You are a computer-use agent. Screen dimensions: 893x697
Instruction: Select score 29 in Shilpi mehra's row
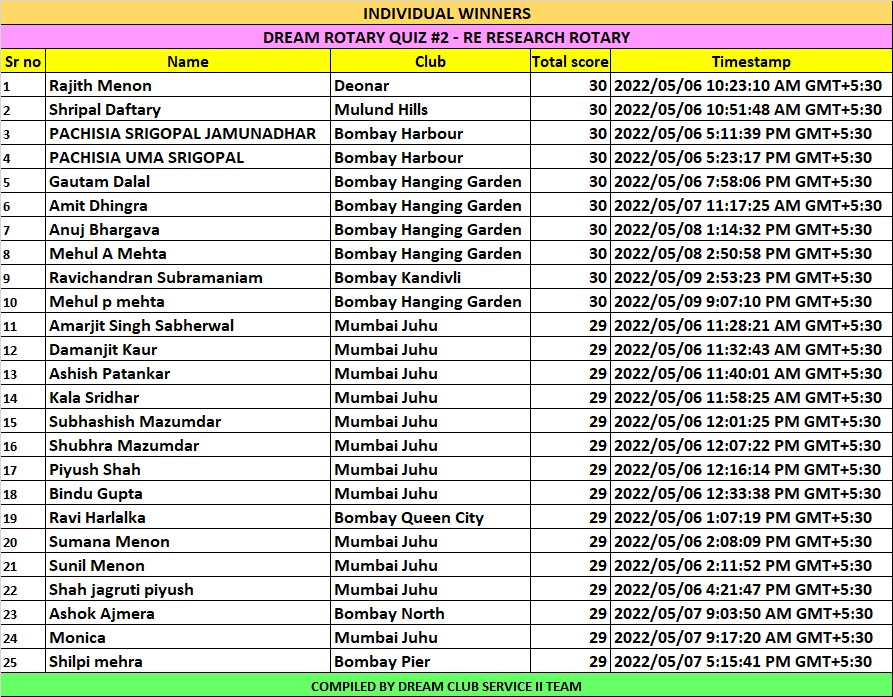tap(570, 662)
